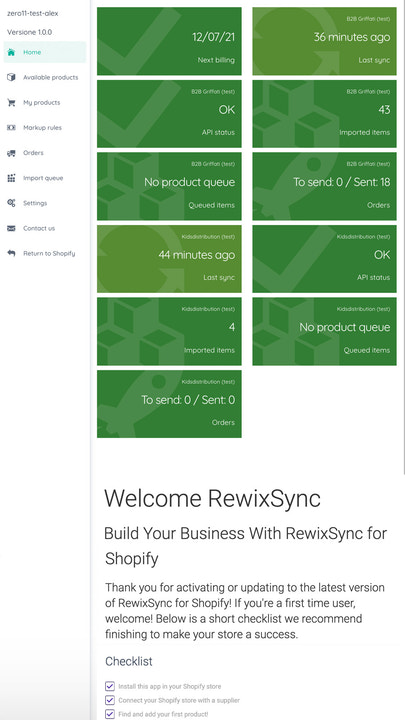Open Kidsdistribution Last sync 44 minutes ago card

pyautogui.click(x=169, y=259)
